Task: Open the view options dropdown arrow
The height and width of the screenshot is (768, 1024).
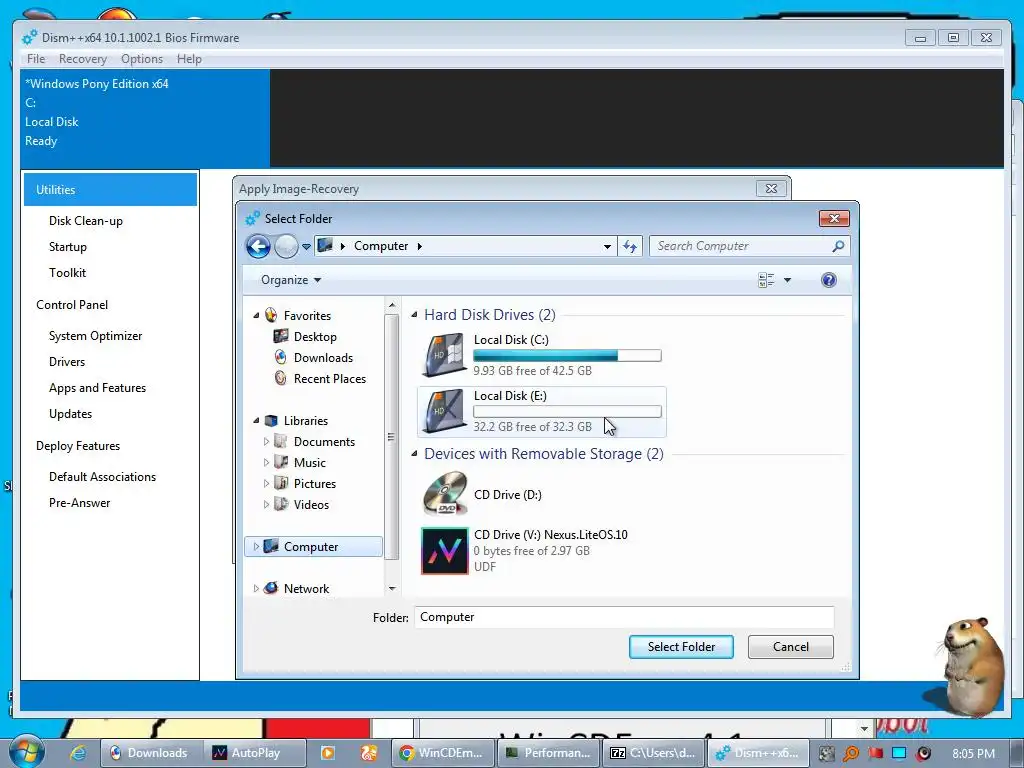Action: coord(788,280)
